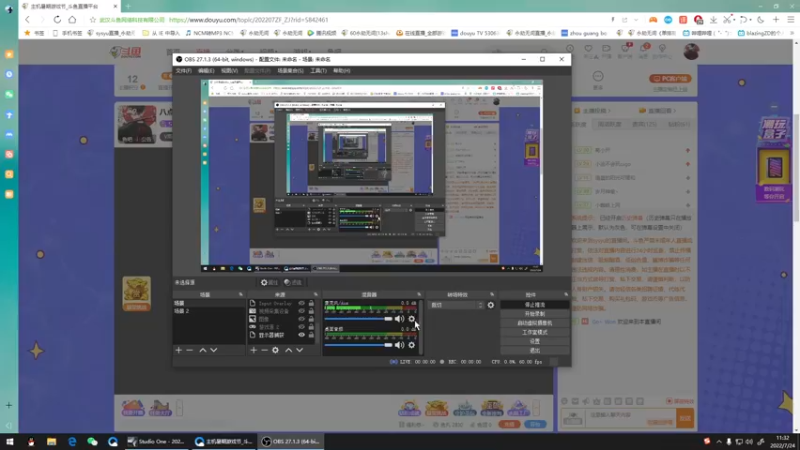The image size is (800, 450).
Task: Reload page with browser refresh icon
Action: click(57, 20)
